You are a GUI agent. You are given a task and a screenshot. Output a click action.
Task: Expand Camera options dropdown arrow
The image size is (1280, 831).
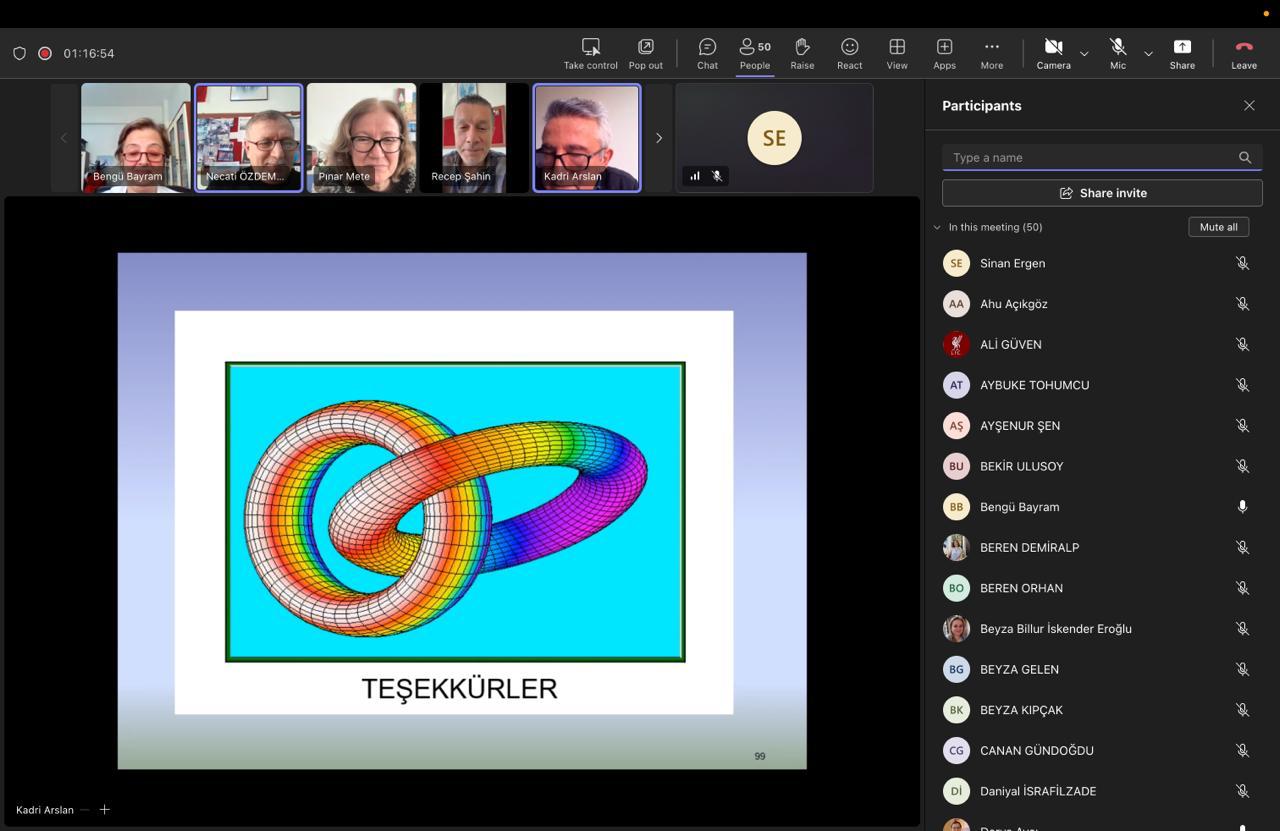click(1084, 53)
